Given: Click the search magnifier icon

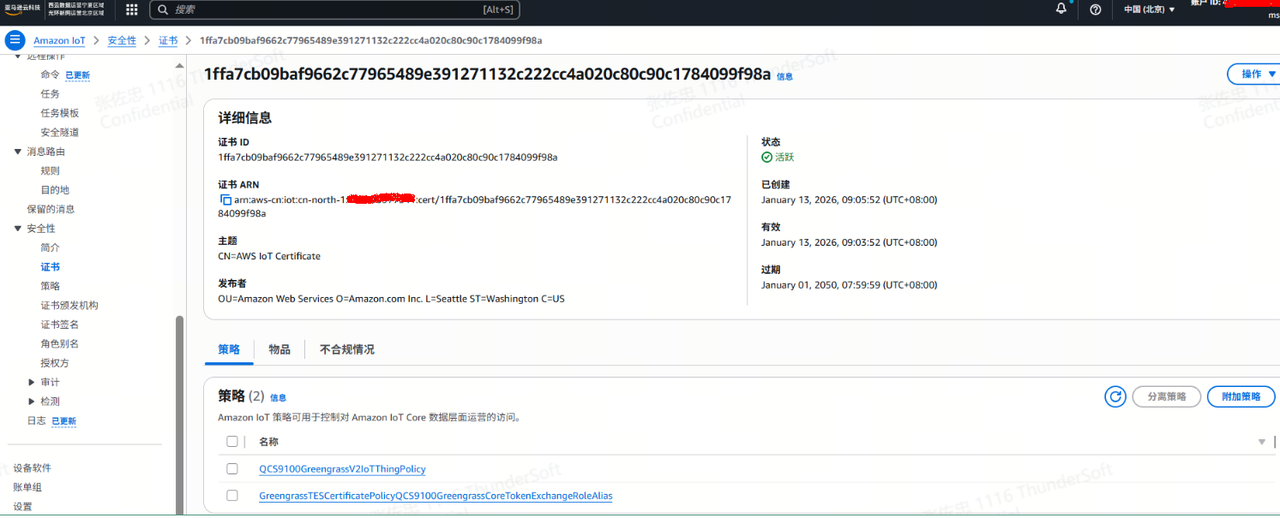Looking at the screenshot, I should click(x=162, y=10).
